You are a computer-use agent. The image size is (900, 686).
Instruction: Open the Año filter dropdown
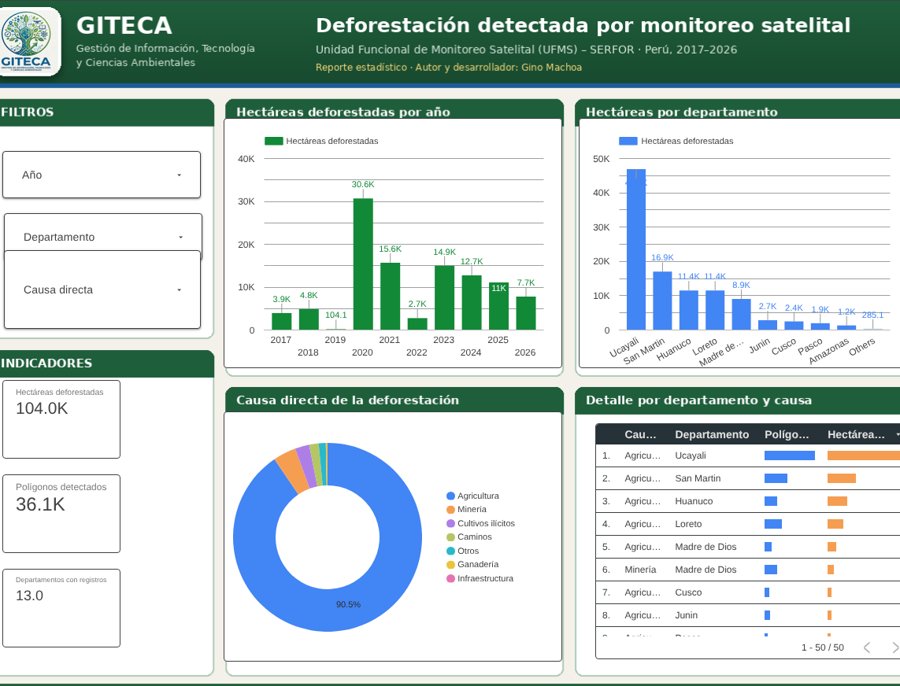pos(102,175)
